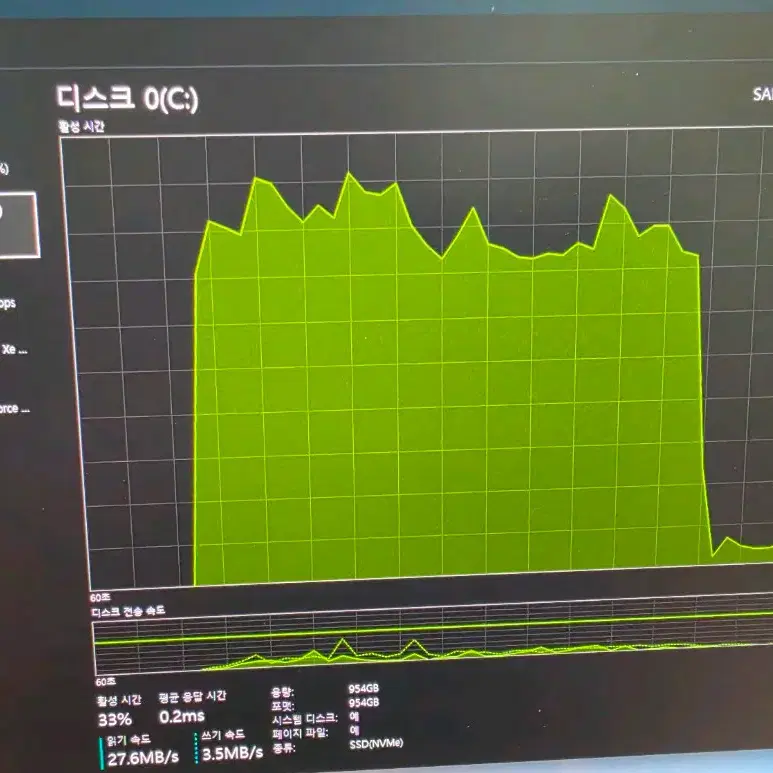
Task: Click the 디스크 0(C:) heading
Action: (x=127, y=99)
